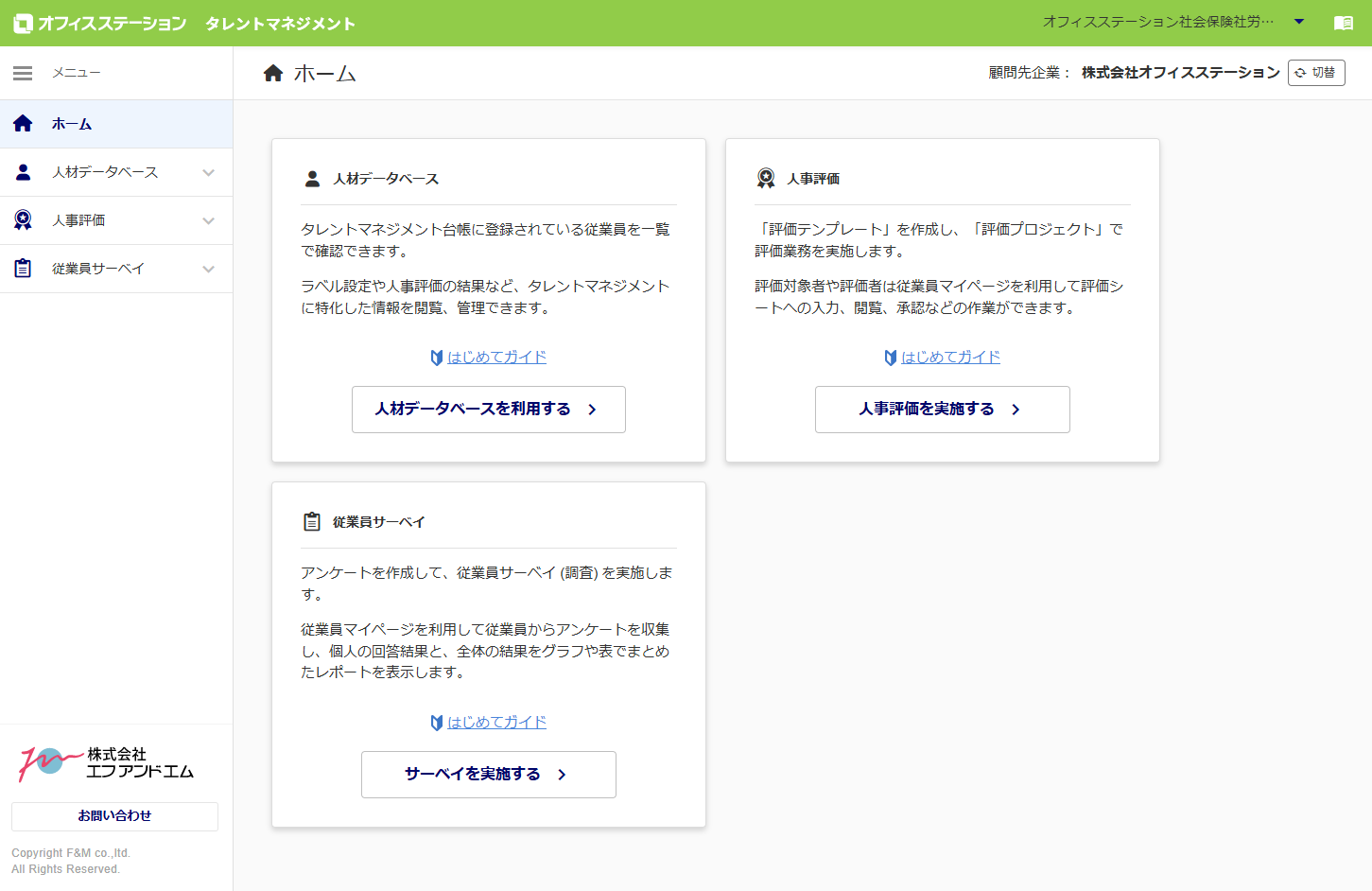The width and height of the screenshot is (1372, 891).
Task: Click the お問い合わせ button
Action: 114,816
